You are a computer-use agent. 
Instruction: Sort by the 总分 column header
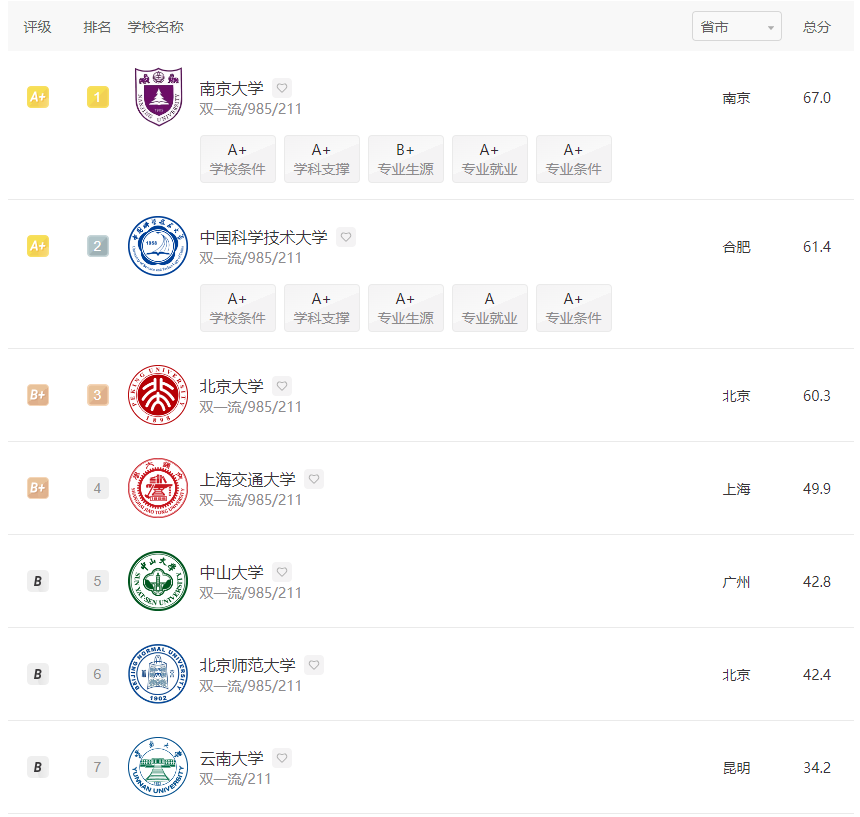pos(816,27)
